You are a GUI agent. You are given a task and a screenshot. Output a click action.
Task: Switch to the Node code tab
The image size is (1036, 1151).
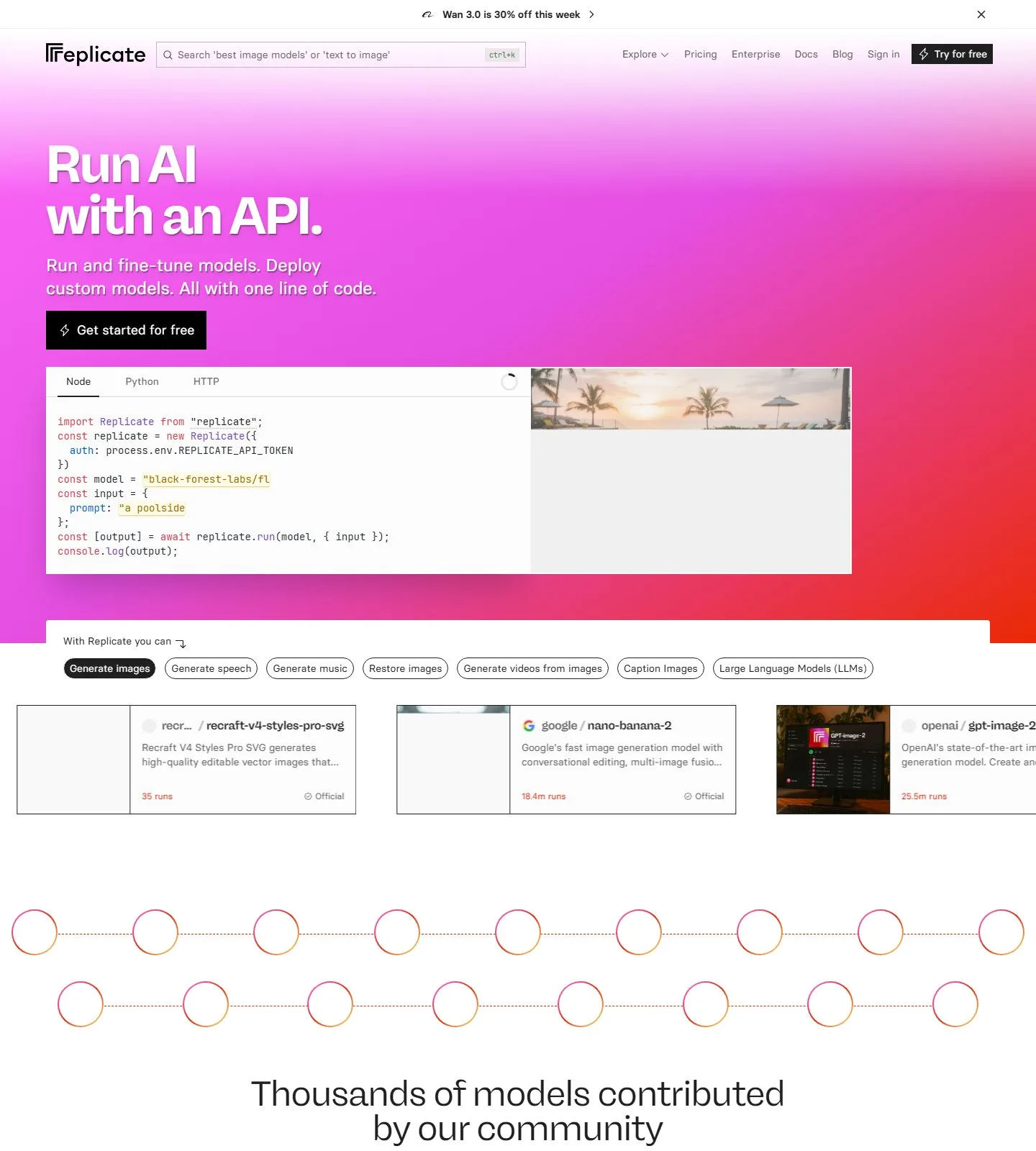point(78,381)
